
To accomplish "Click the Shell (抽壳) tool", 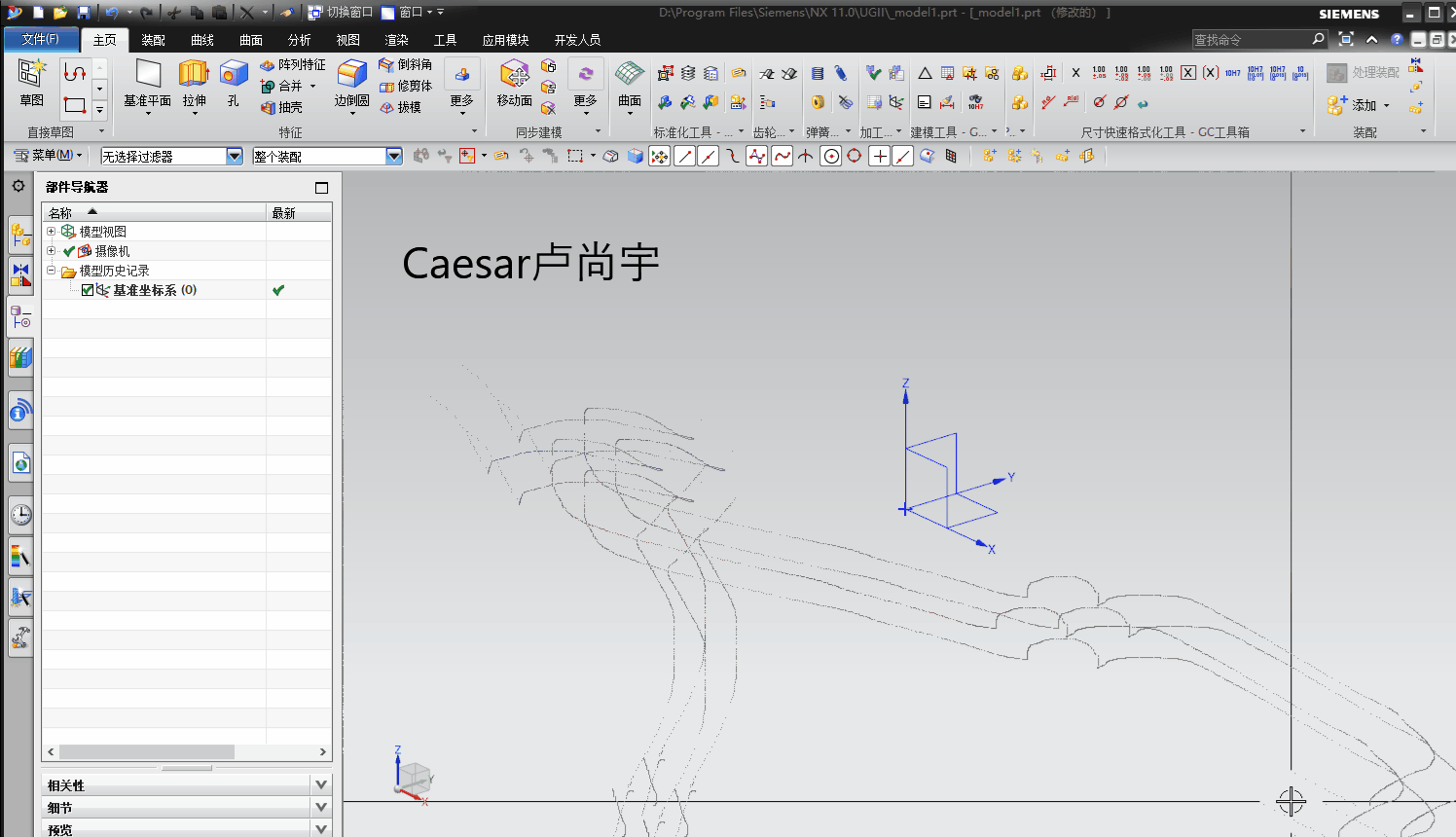I will (282, 107).
